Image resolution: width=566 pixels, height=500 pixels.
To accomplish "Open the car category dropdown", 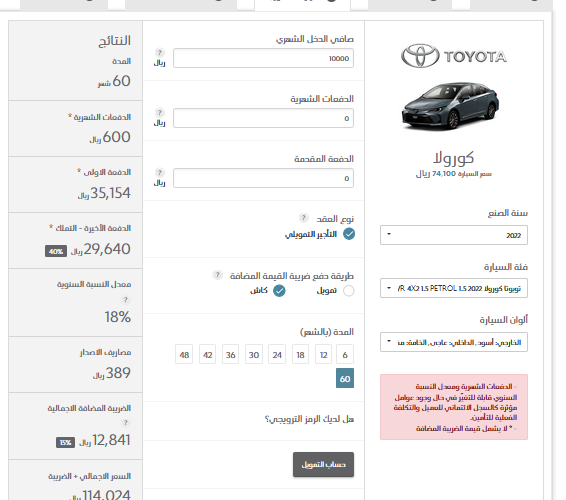I will (x=454, y=288).
